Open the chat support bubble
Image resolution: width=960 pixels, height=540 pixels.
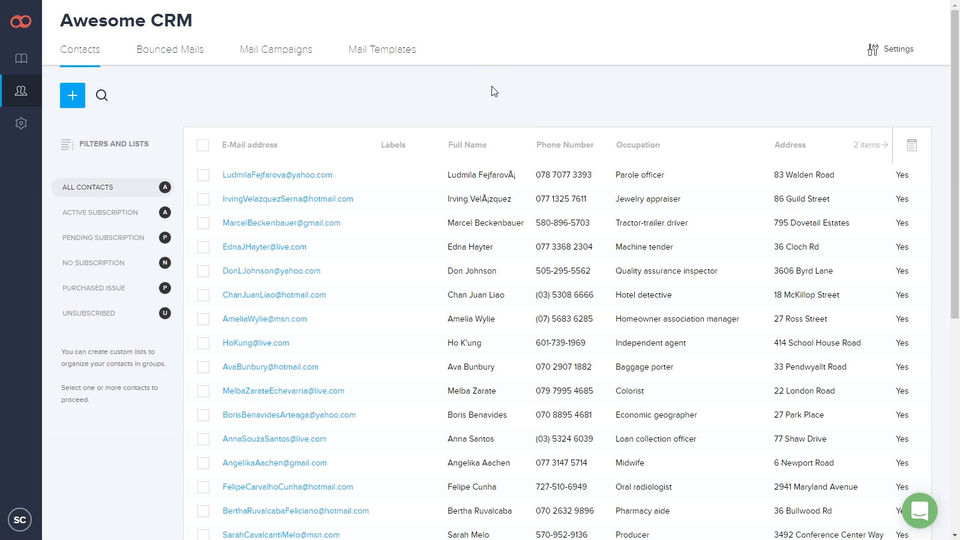point(920,510)
